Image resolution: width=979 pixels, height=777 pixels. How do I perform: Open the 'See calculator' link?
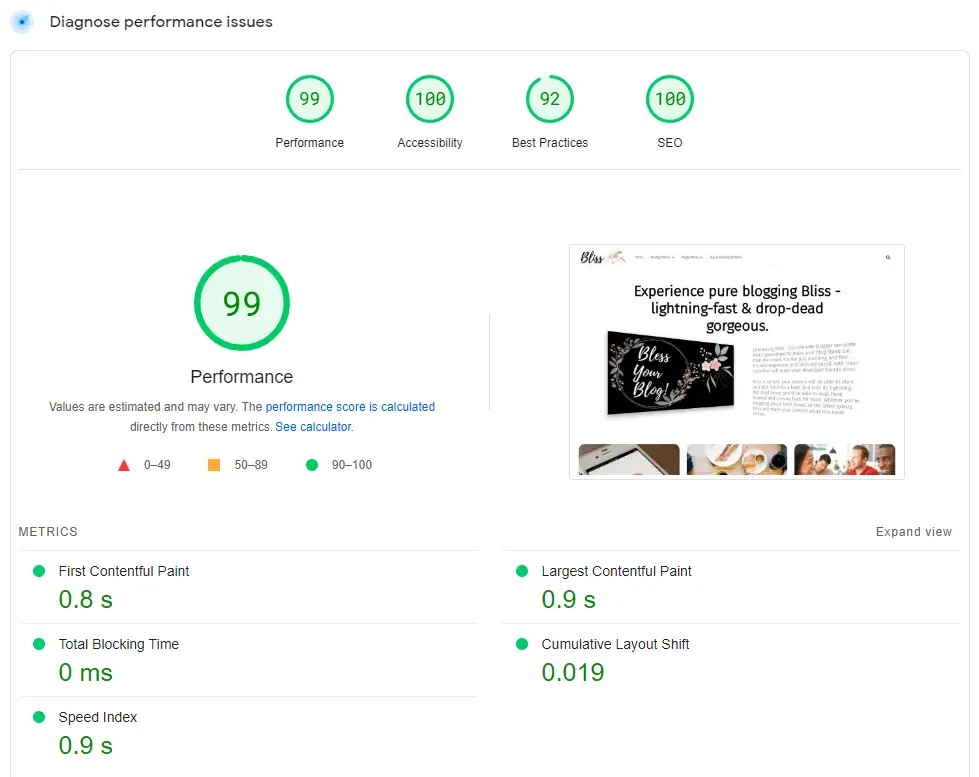(313, 427)
